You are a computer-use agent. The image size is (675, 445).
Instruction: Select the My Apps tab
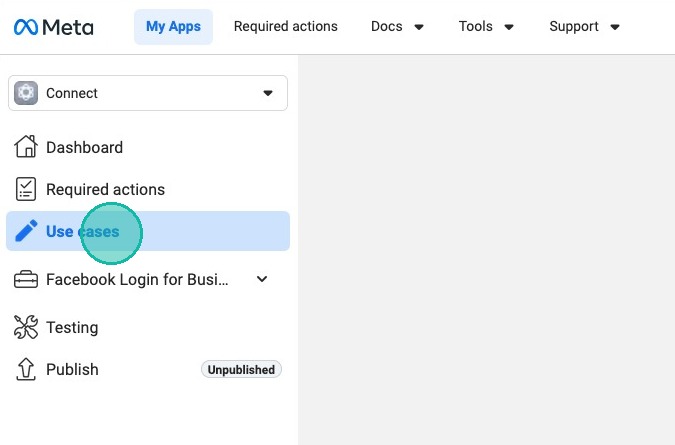coord(173,27)
